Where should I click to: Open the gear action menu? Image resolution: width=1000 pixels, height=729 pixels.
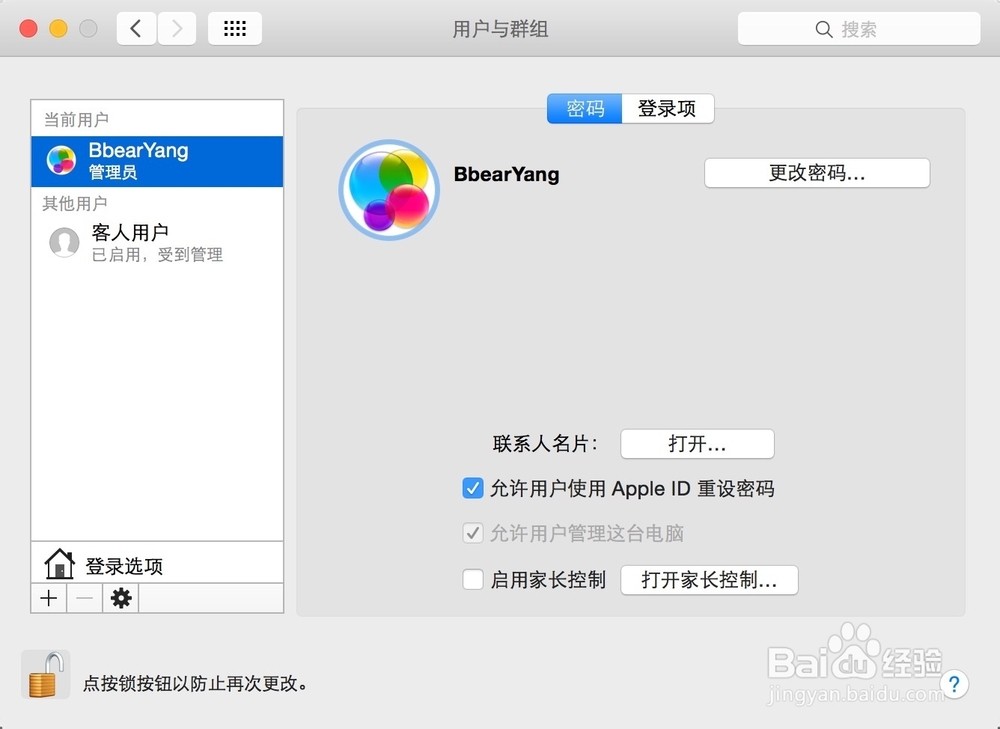point(120,598)
